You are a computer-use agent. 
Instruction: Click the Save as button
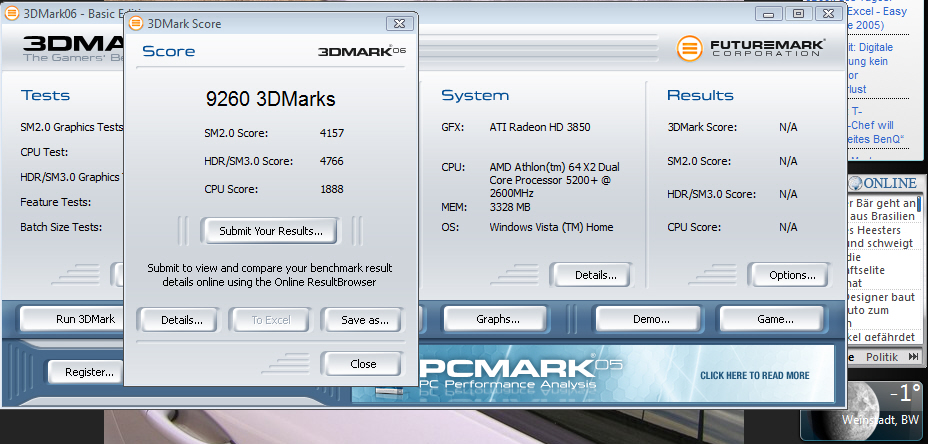365,320
